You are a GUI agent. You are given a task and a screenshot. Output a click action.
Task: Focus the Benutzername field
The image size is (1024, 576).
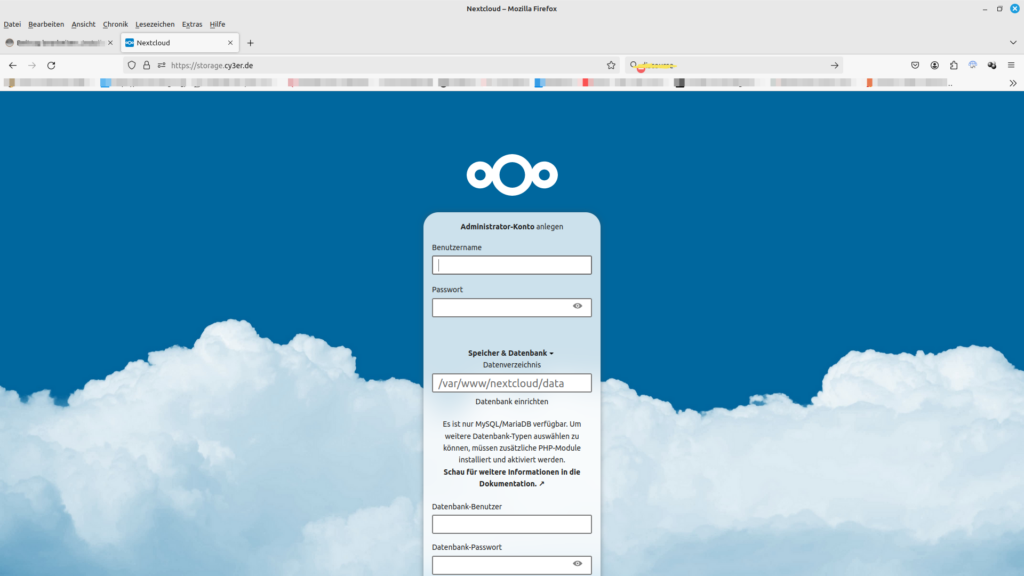[x=511, y=265]
